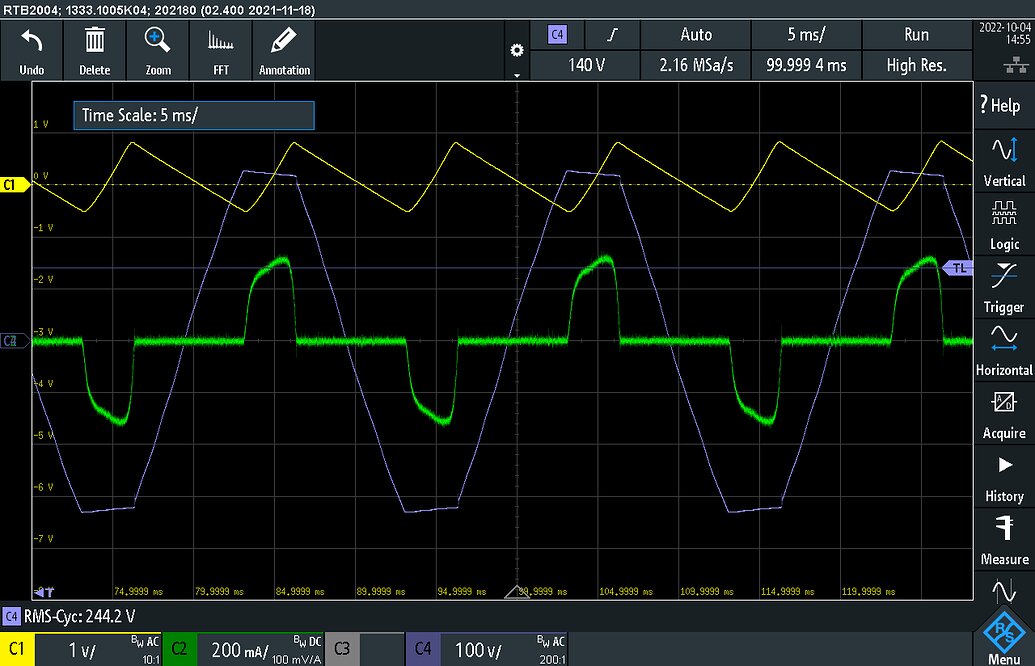1035x666 pixels.
Task: Open the Trigger settings menu
Action: [1004, 288]
